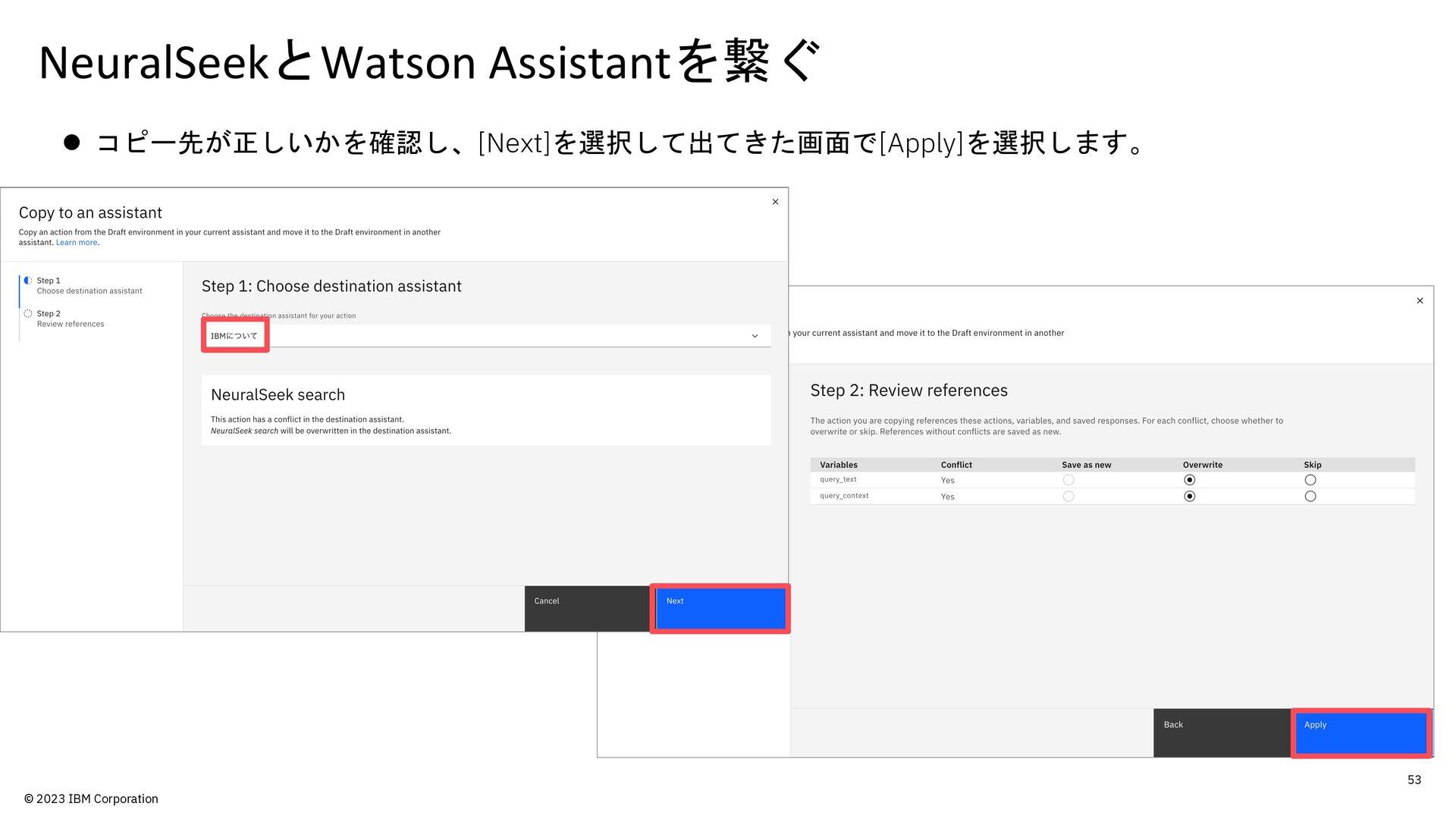This screenshot has width=1456, height=819.
Task: Click the Variables column header
Action: [839, 465]
